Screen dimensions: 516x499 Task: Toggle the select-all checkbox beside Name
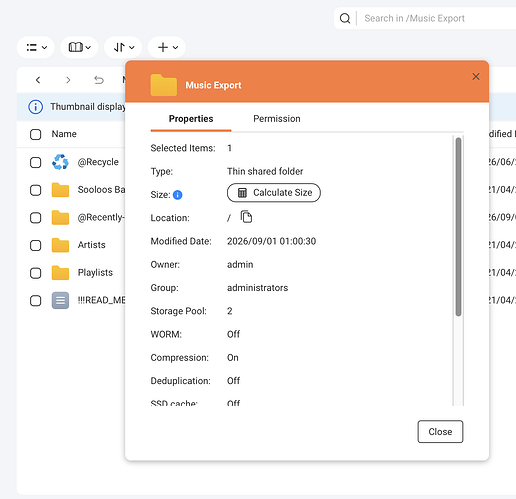coord(35,134)
